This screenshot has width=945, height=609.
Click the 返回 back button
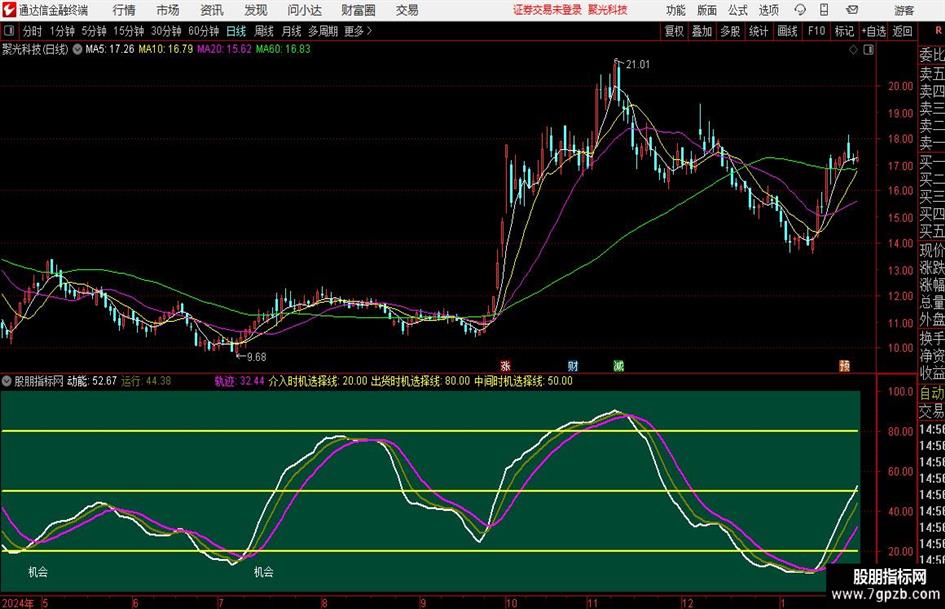[x=902, y=31]
